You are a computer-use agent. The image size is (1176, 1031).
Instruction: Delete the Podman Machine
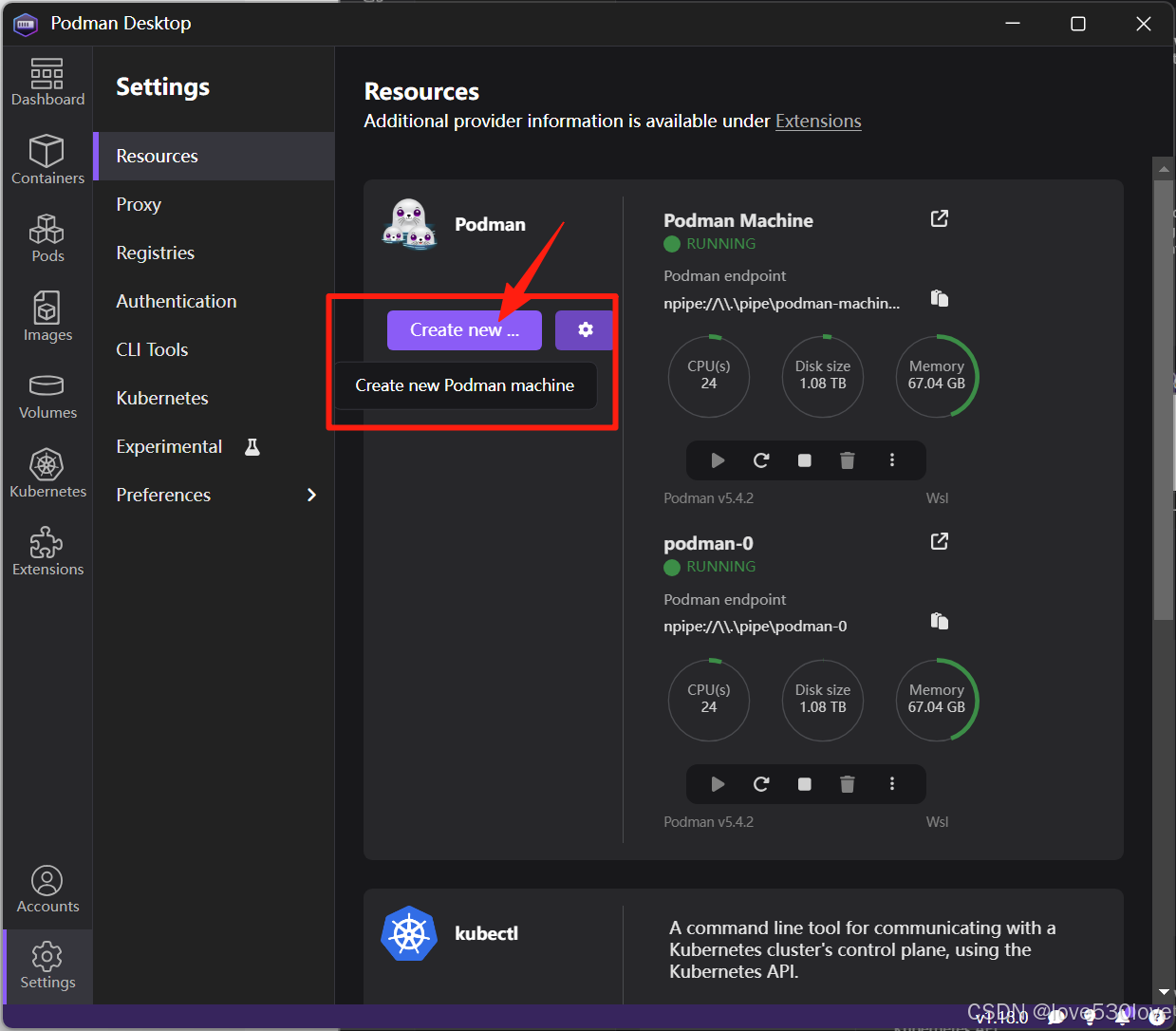(x=848, y=460)
